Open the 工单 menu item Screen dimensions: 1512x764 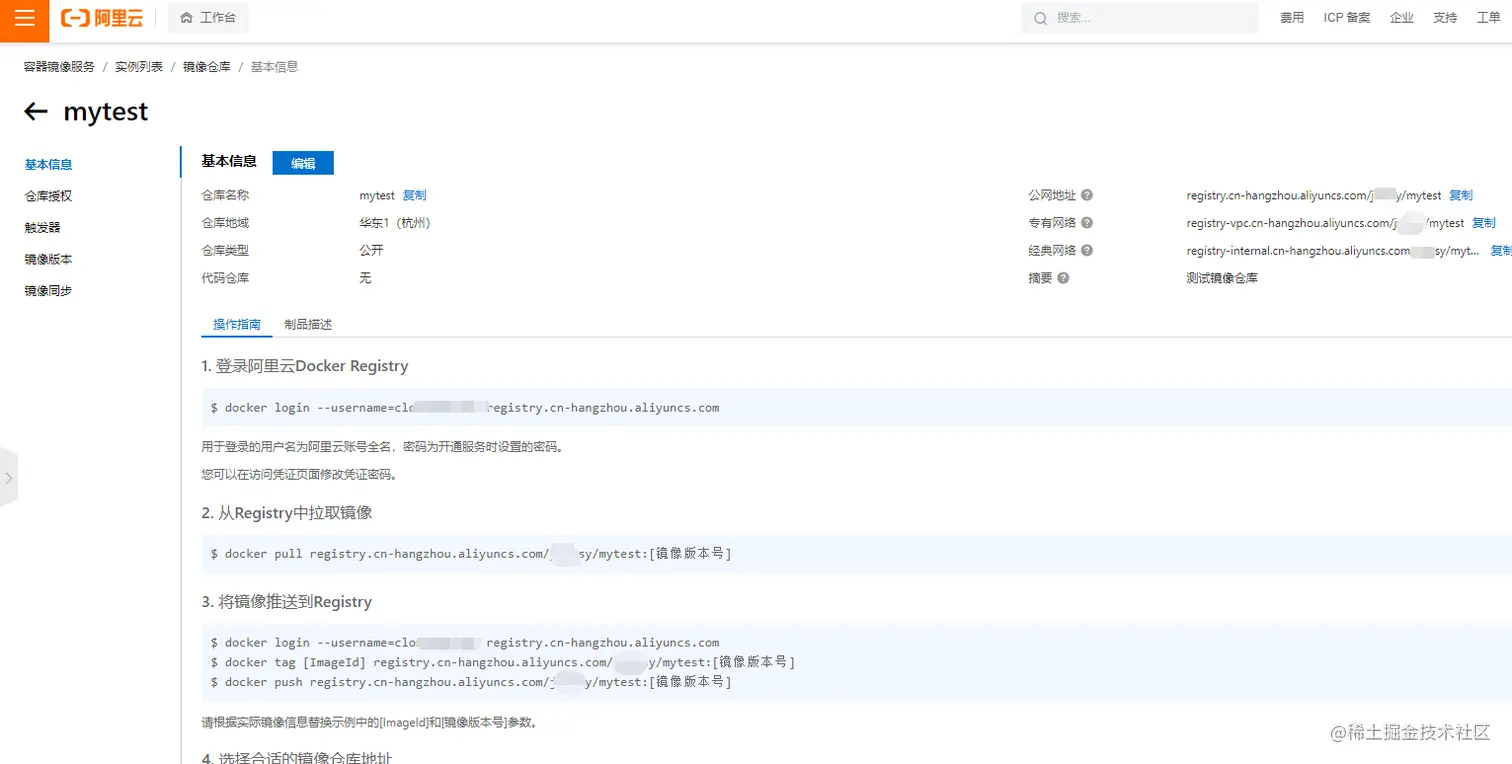(1489, 17)
